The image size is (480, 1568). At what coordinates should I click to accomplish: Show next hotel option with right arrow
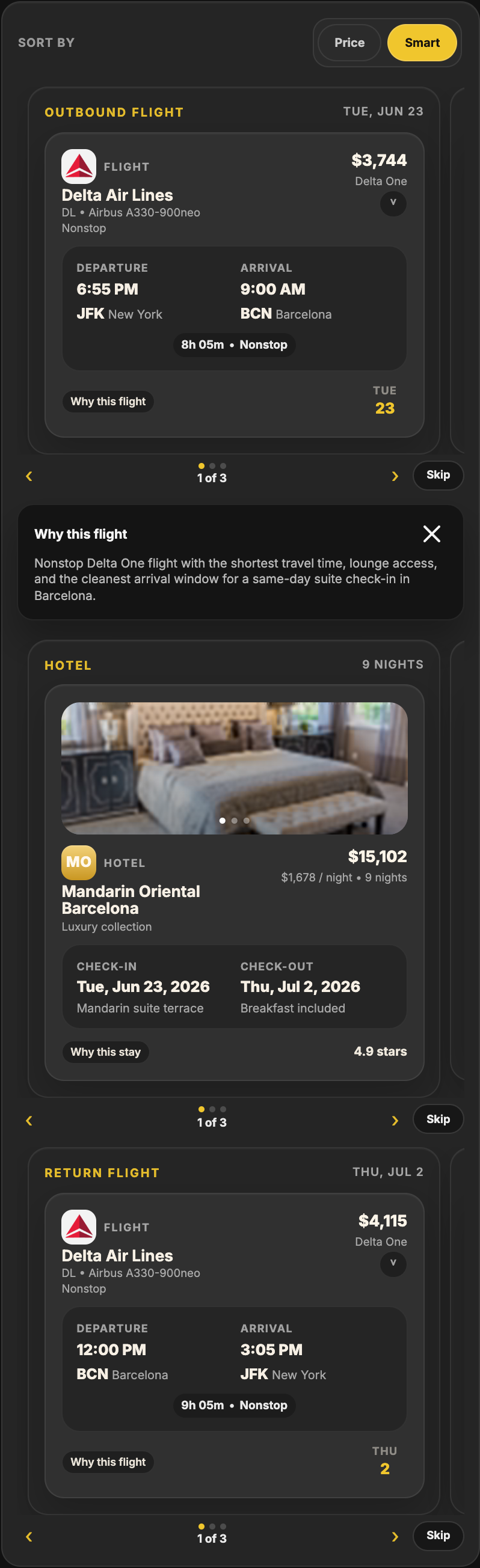tap(395, 1120)
